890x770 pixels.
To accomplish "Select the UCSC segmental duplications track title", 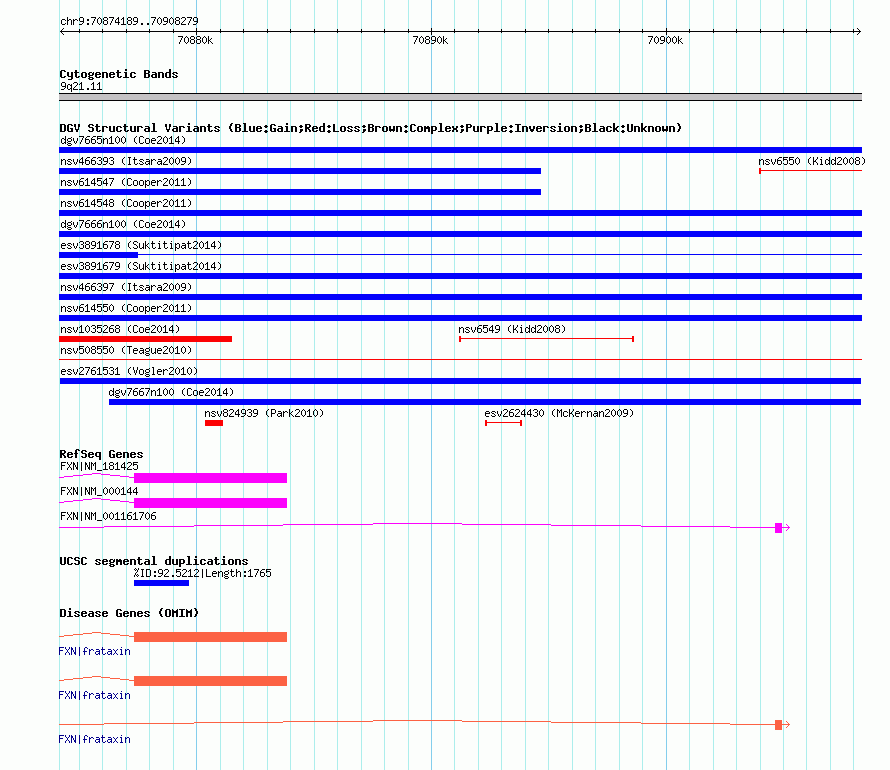I will click(154, 561).
